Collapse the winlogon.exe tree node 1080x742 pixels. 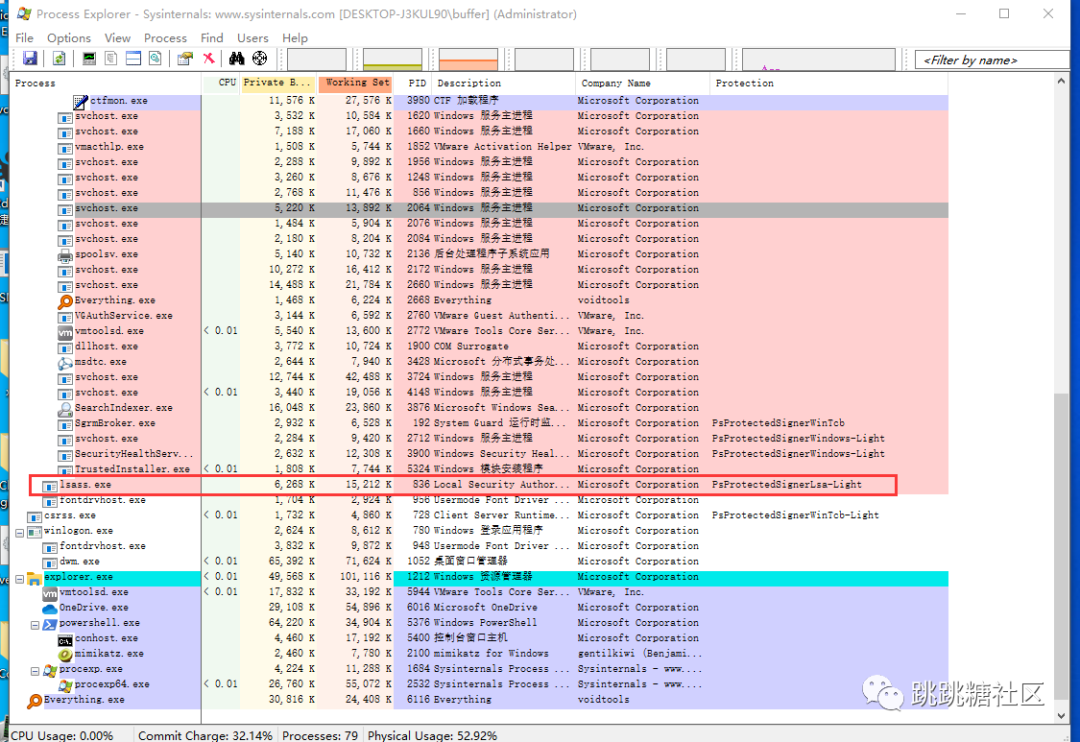click(19, 533)
